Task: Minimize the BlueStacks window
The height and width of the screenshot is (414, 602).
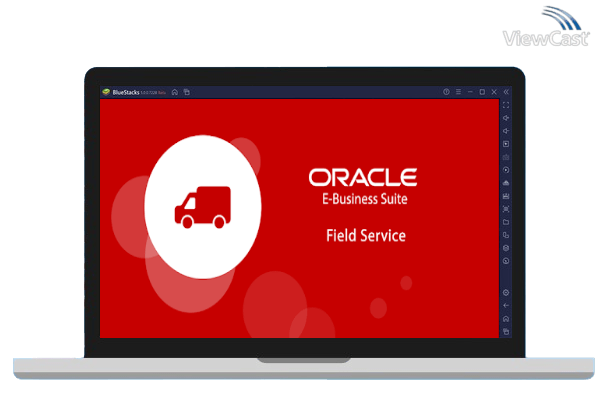Action: (470, 92)
